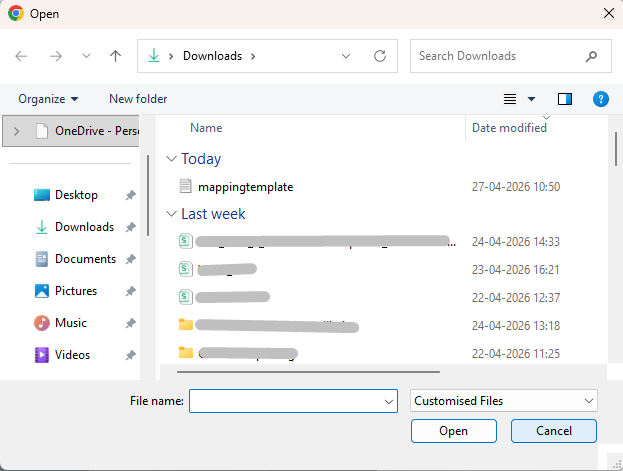Go up one folder level
The height and width of the screenshot is (471, 623).
pos(115,56)
